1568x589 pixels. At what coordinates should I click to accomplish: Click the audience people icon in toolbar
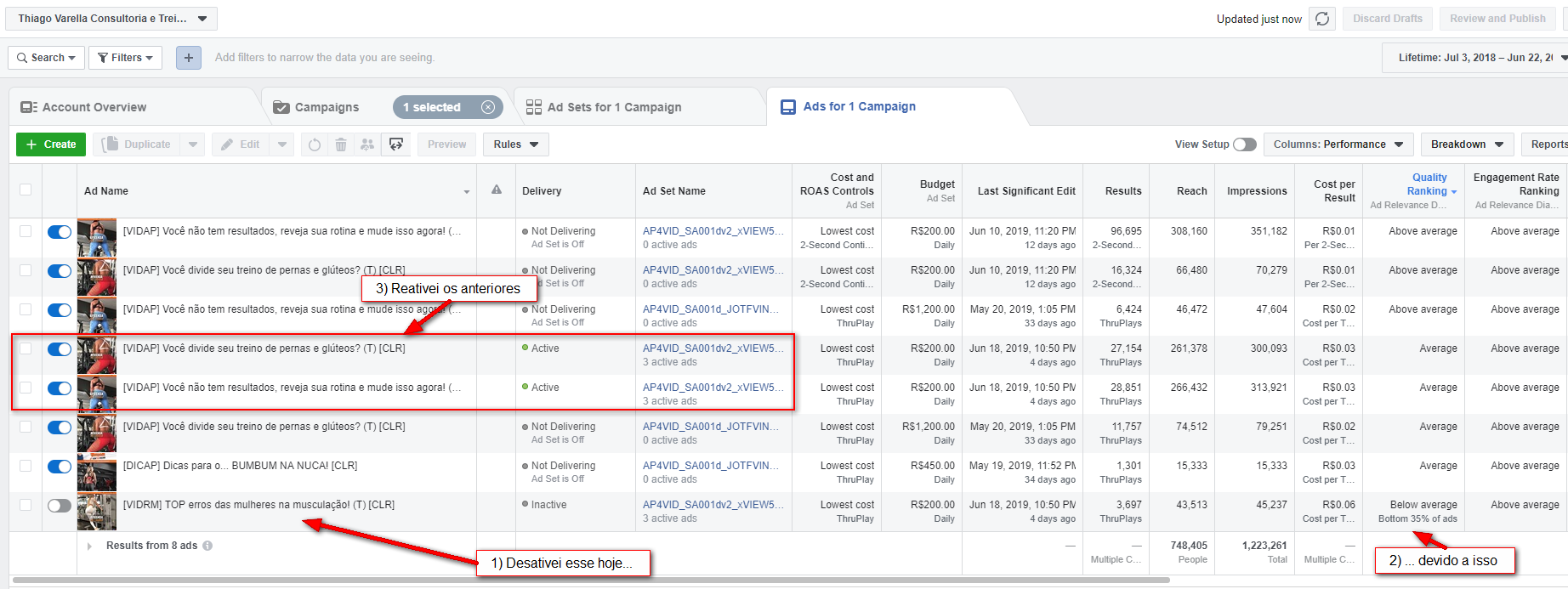[367, 144]
